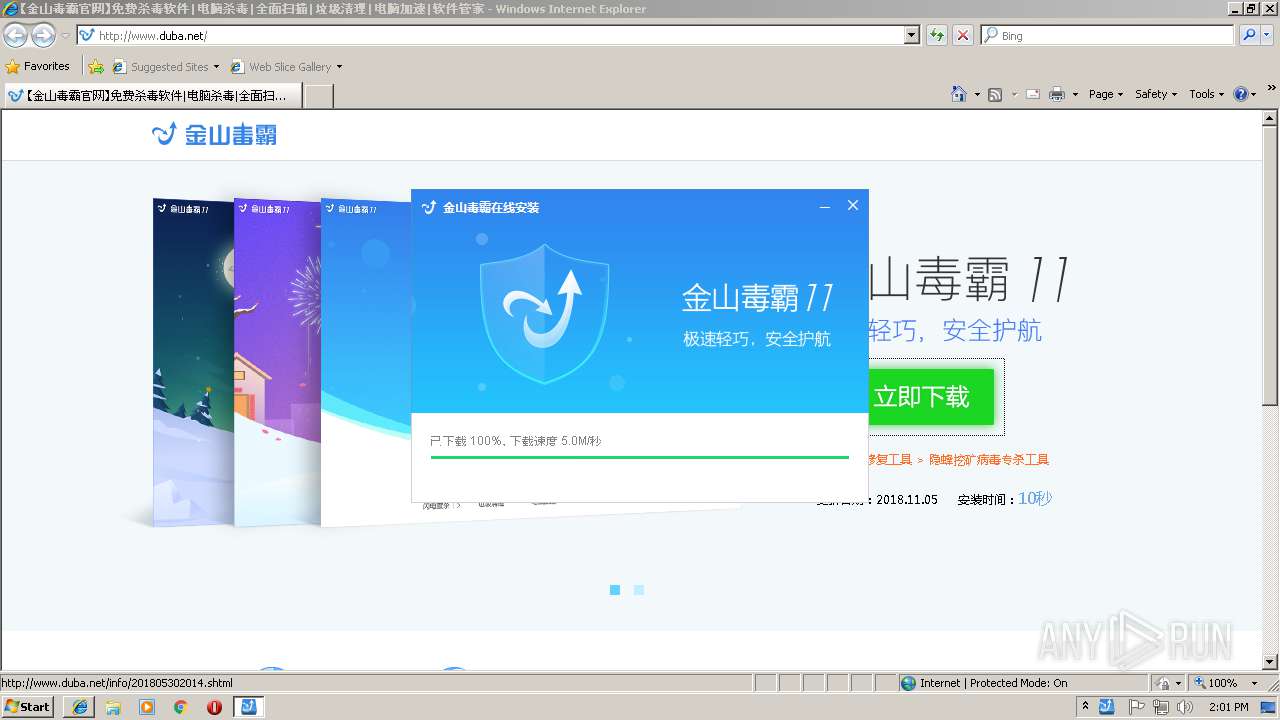Image resolution: width=1280 pixels, height=720 pixels.
Task: Open the Tools menu
Action: tap(1206, 94)
